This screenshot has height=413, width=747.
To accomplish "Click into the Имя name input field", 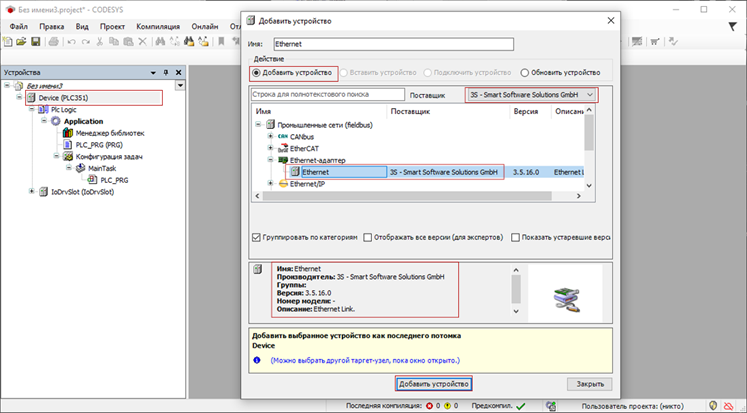I will pyautogui.click(x=394, y=44).
